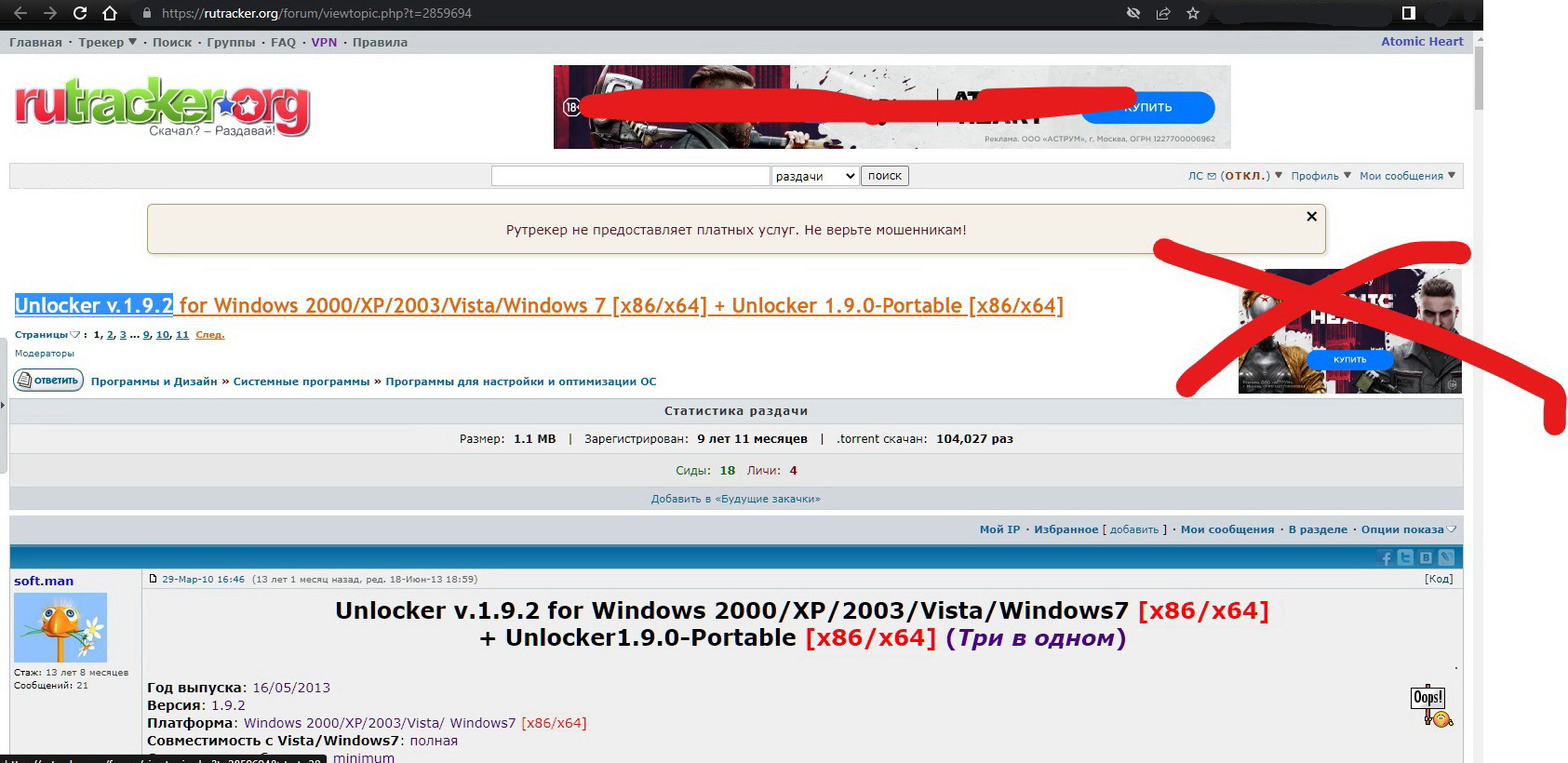Click the crossed-out eye icon in address bar
This screenshot has width=1568, height=763.
1132,13
